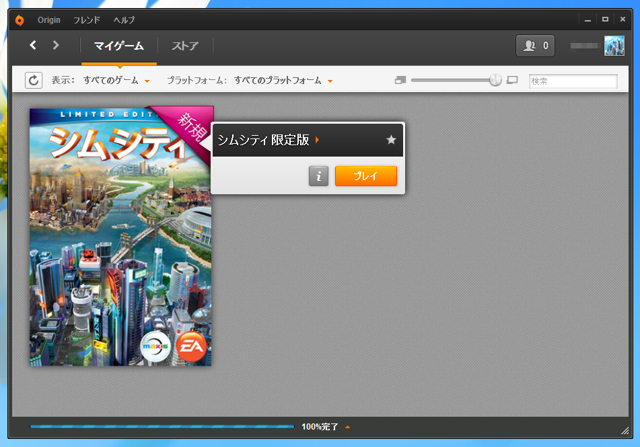Click the プレイ button
The height and width of the screenshot is (447, 640).
click(366, 176)
